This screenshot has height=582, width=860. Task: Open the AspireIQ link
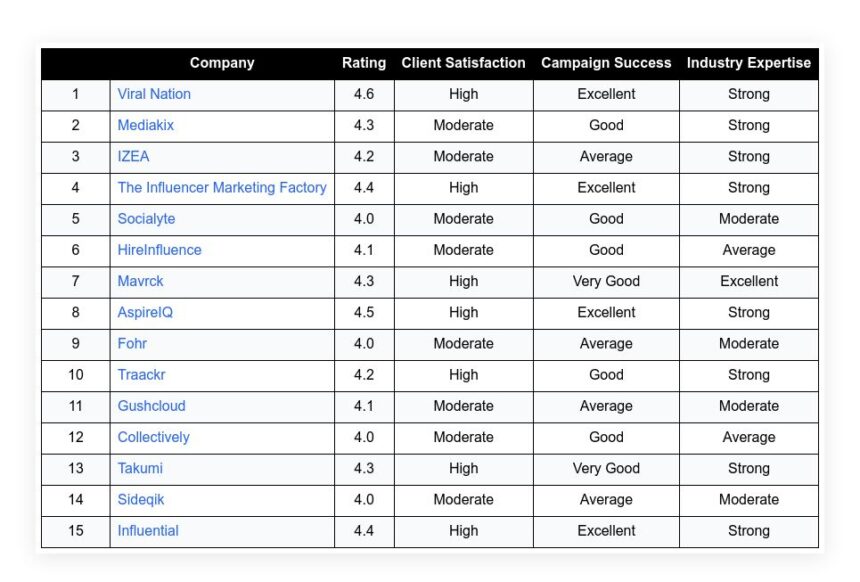click(145, 313)
